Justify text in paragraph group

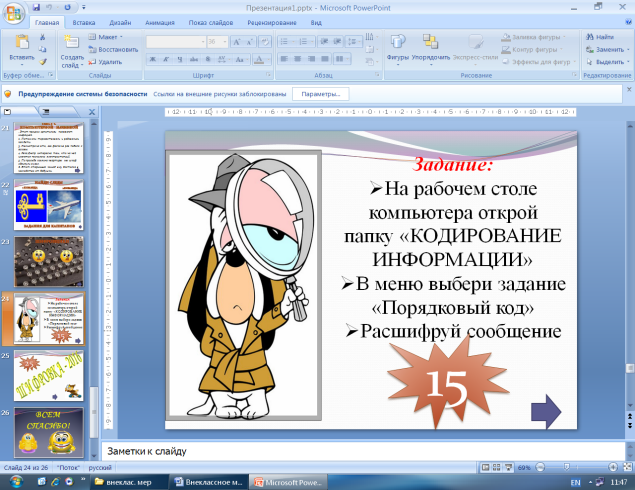click(x=325, y=59)
